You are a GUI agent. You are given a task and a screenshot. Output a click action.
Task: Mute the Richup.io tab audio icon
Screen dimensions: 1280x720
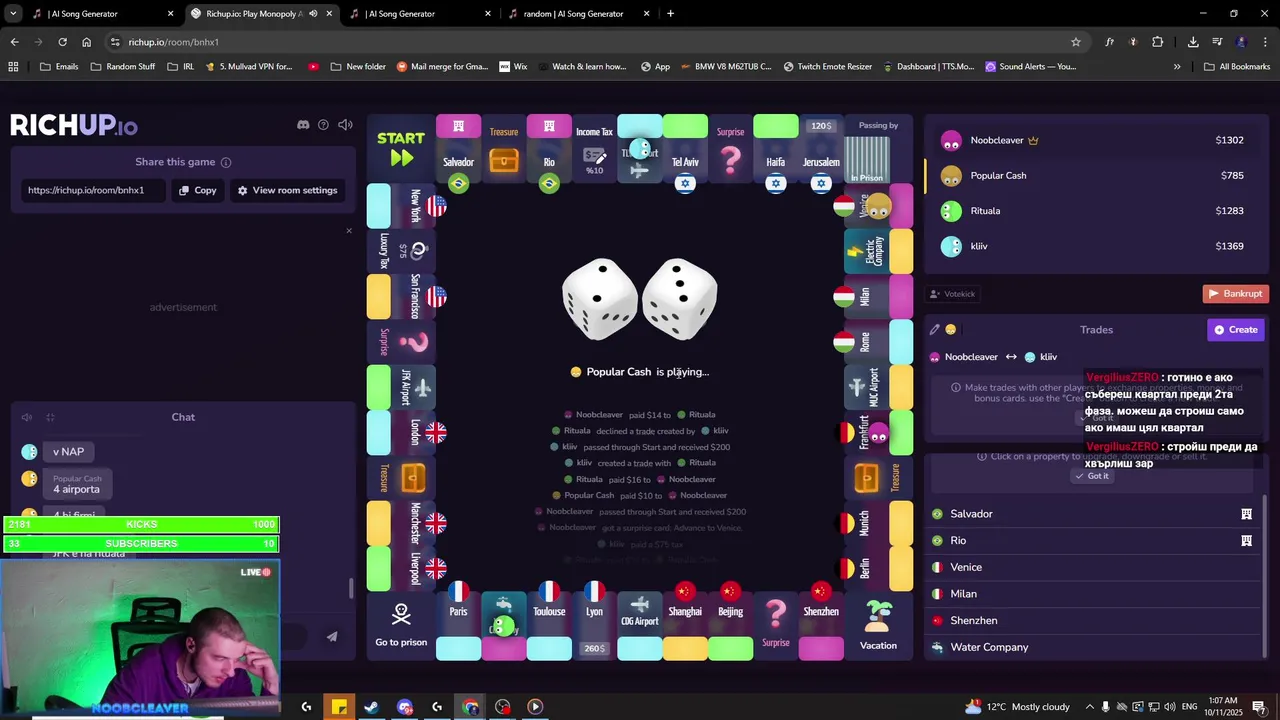pos(313,14)
